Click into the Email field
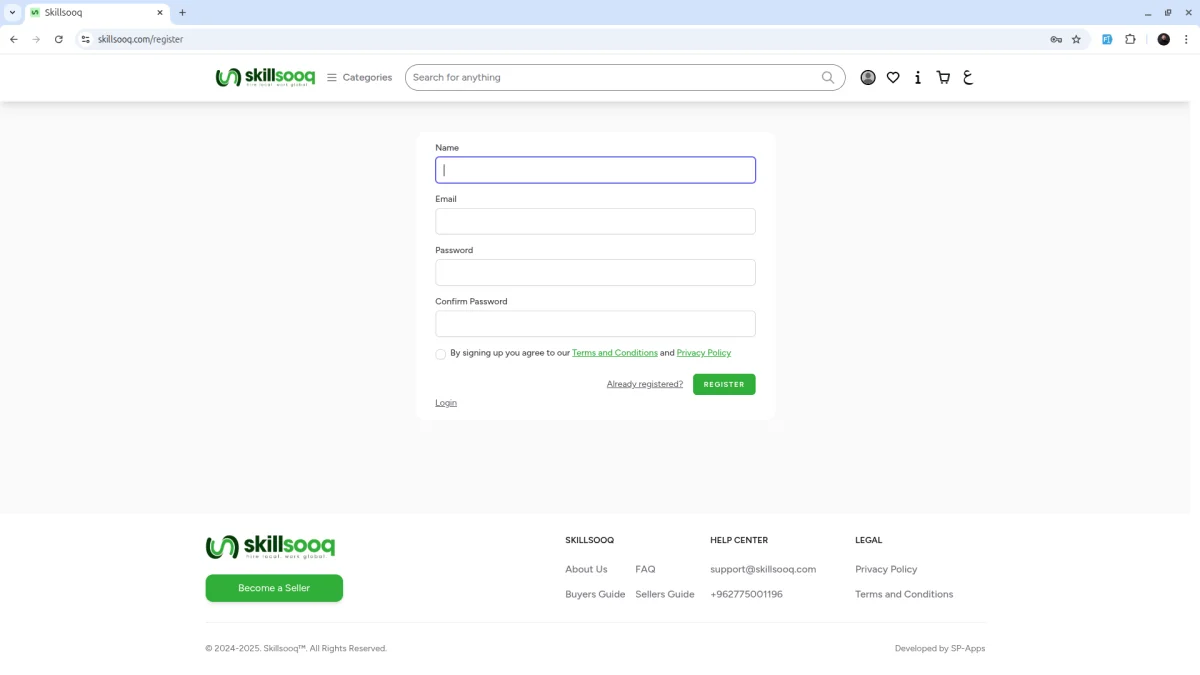 click(595, 221)
